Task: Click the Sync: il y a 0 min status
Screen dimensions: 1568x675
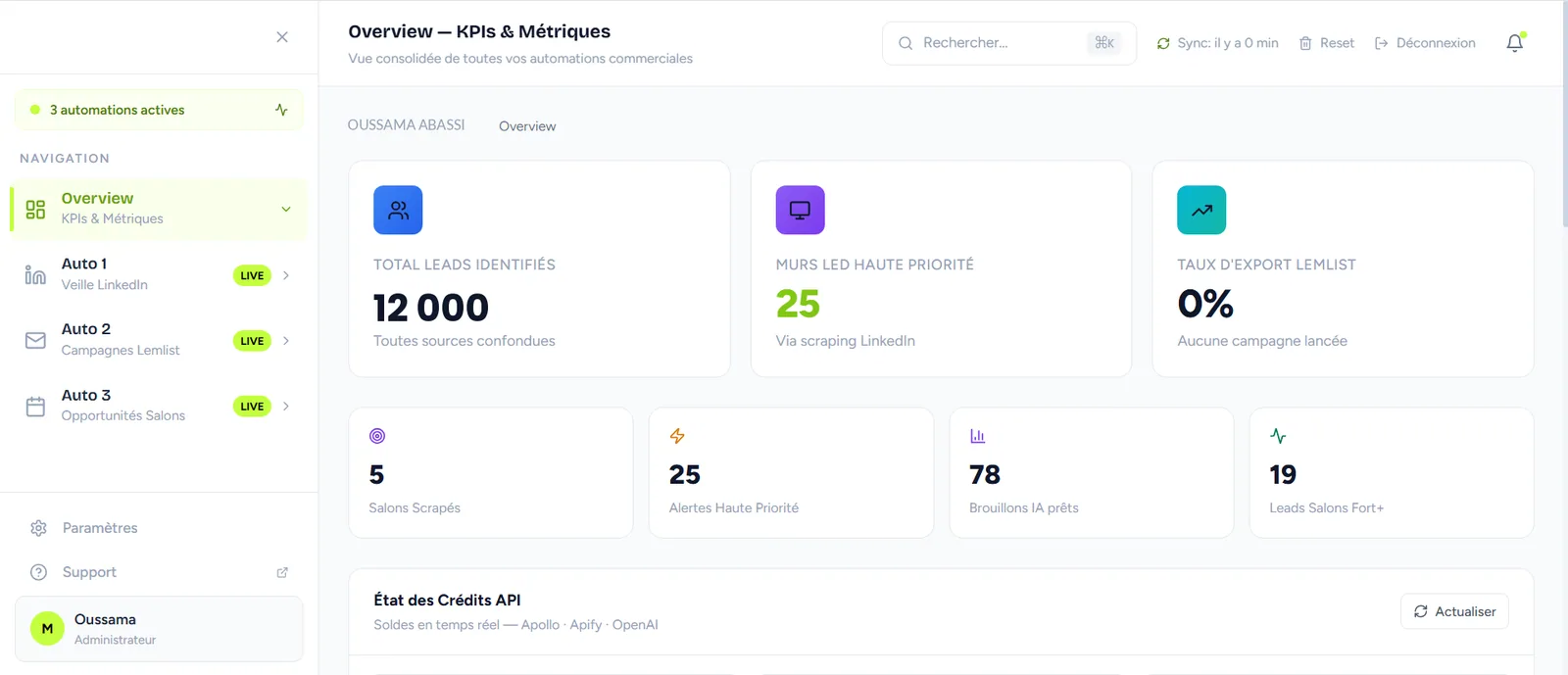Action: [1218, 43]
